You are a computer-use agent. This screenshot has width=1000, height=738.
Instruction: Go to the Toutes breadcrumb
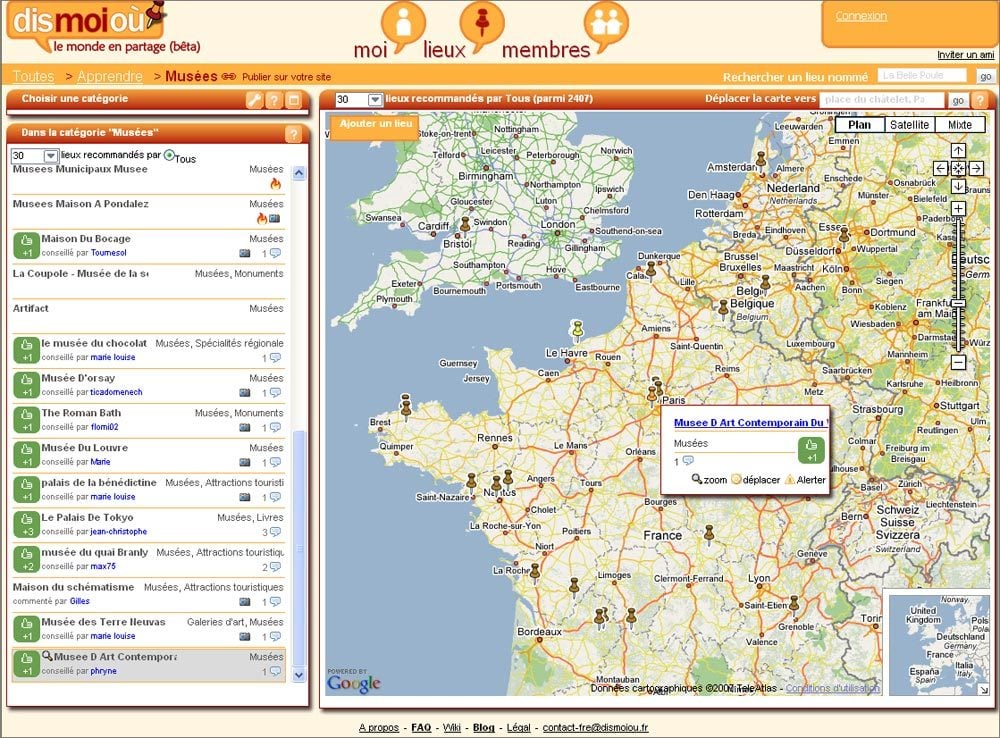[33, 76]
